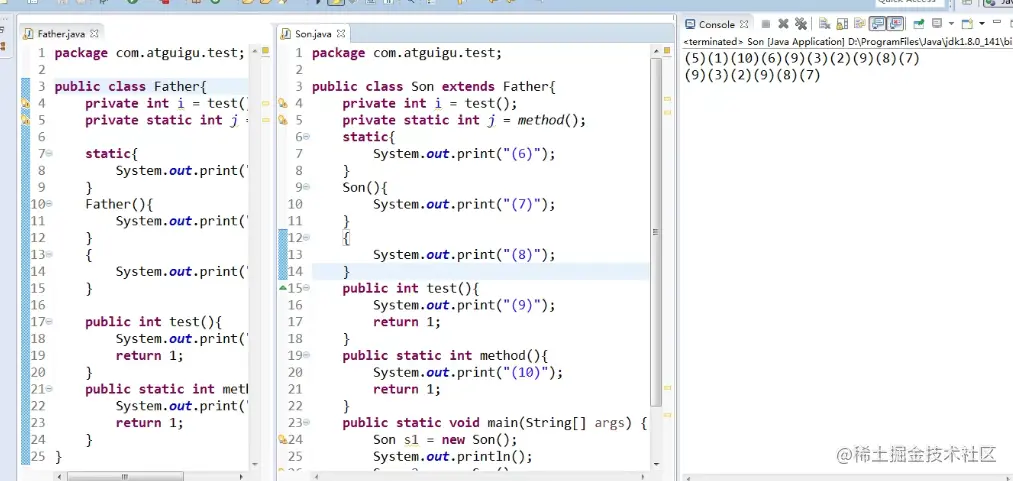Click the first warning annotation in Father.java overview ruler
Screen dimensions: 1013x481
[x=265, y=103]
